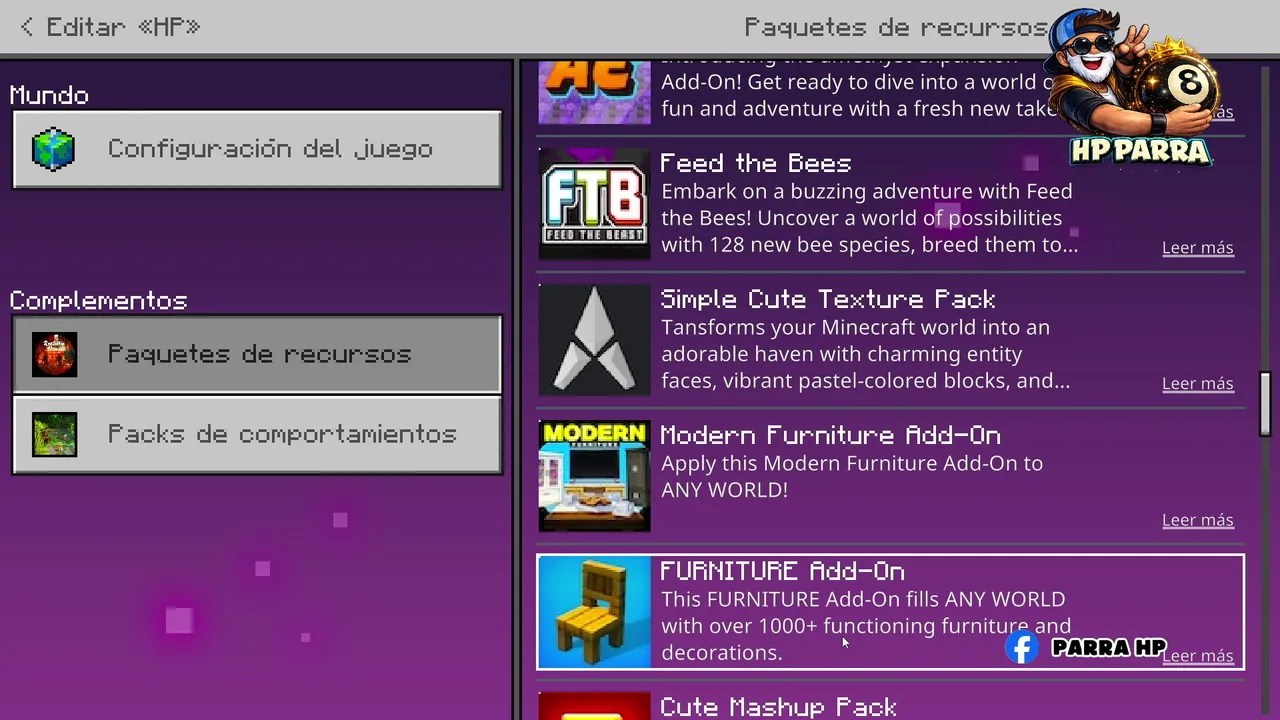This screenshot has height=720, width=1280.
Task: Select the Packs de comportamientos tab
Action: tap(257, 434)
